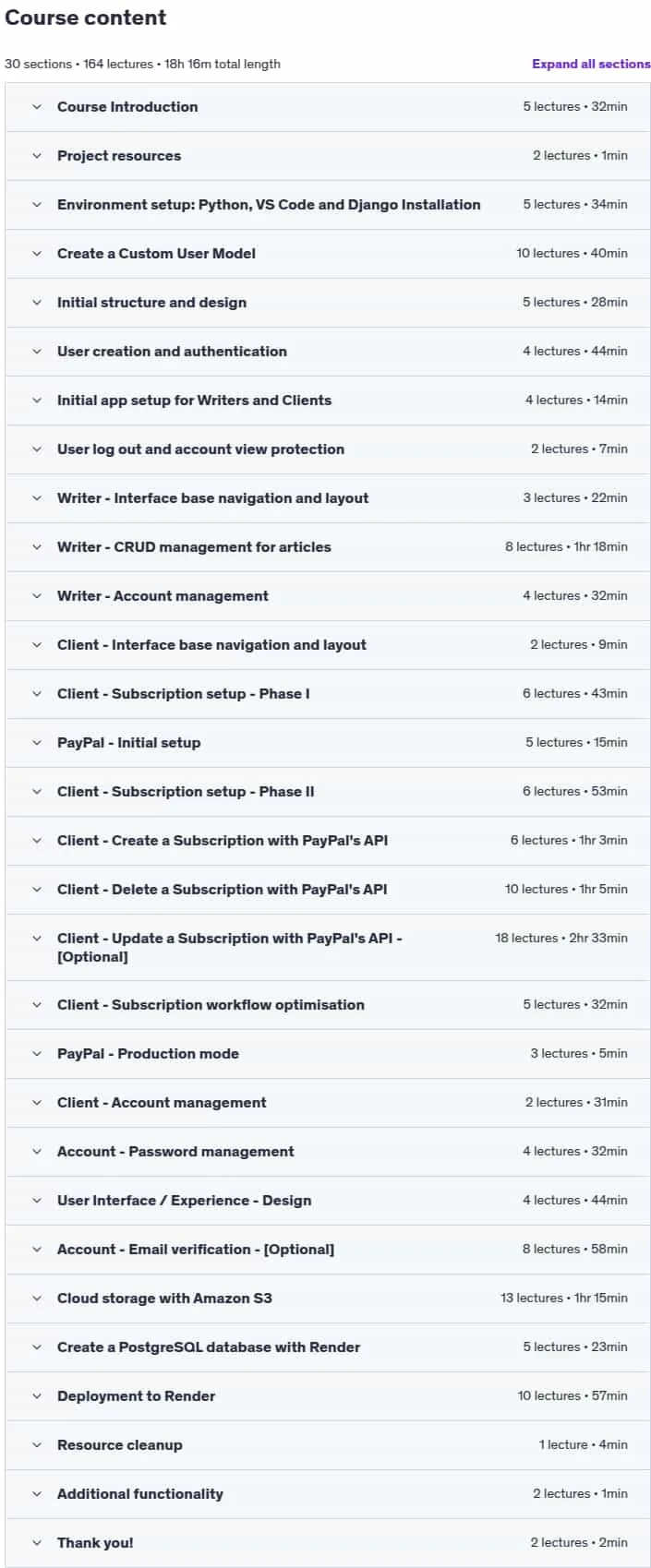Image resolution: width=651 pixels, height=1568 pixels.
Task: Click chevron beside PayPal - Initial setup
Action: tap(37, 743)
